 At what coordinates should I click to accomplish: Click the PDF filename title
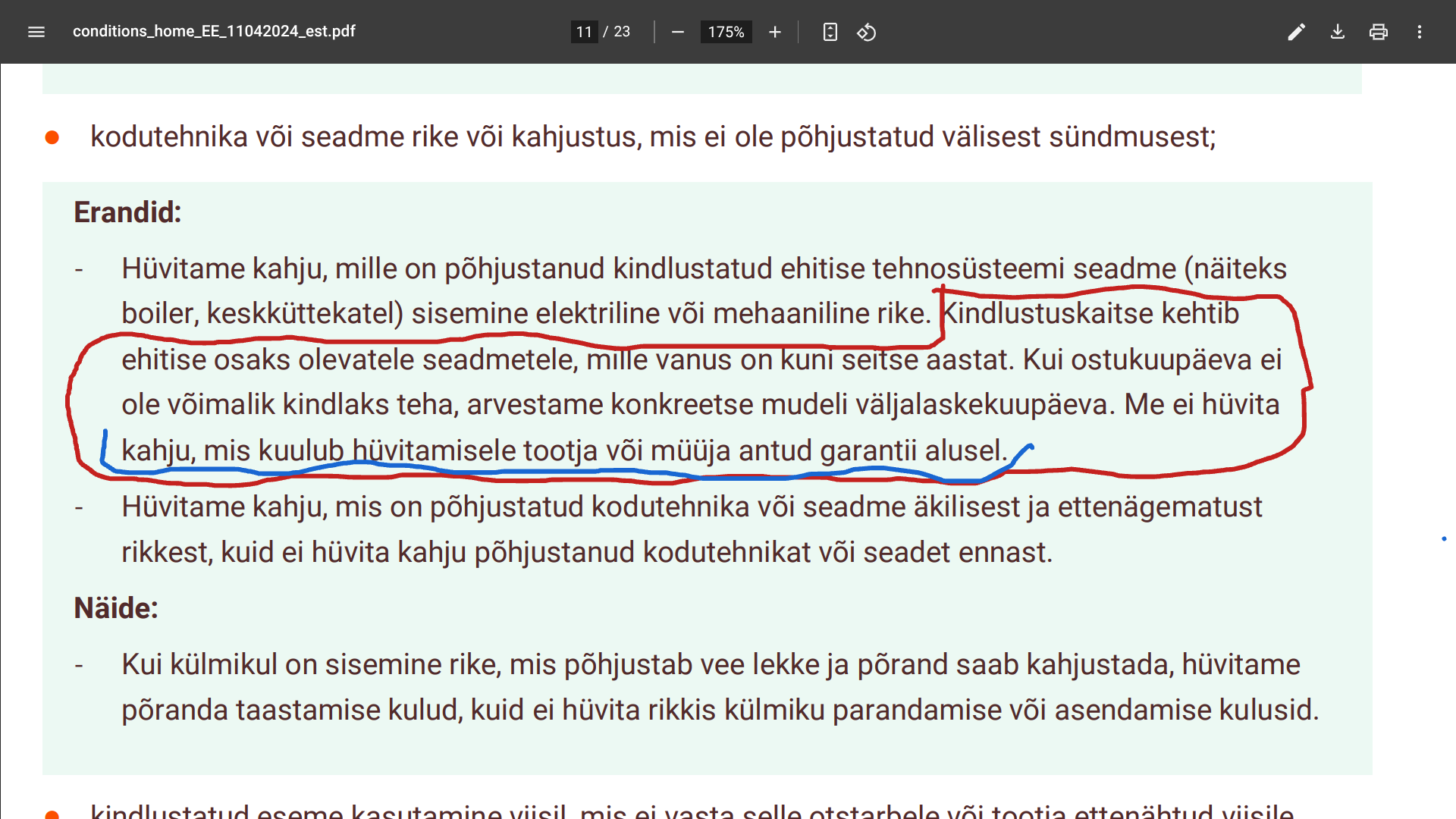tap(214, 31)
